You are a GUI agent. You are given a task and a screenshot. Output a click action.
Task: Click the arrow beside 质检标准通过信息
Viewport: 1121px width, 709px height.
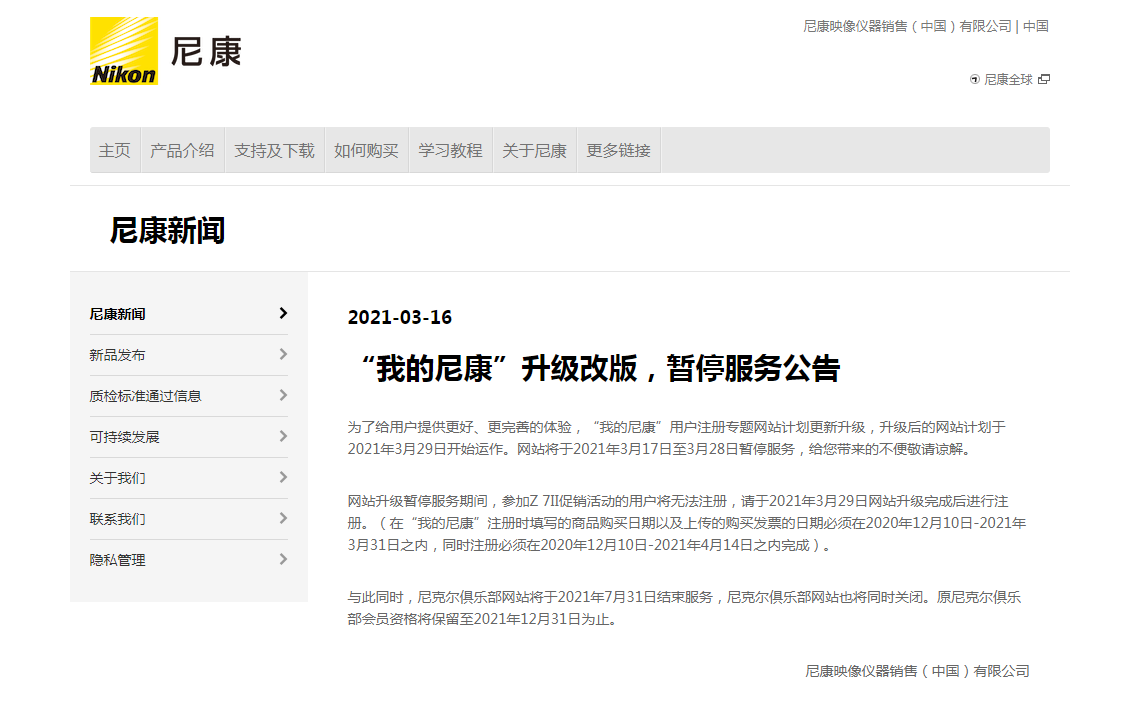pos(283,395)
